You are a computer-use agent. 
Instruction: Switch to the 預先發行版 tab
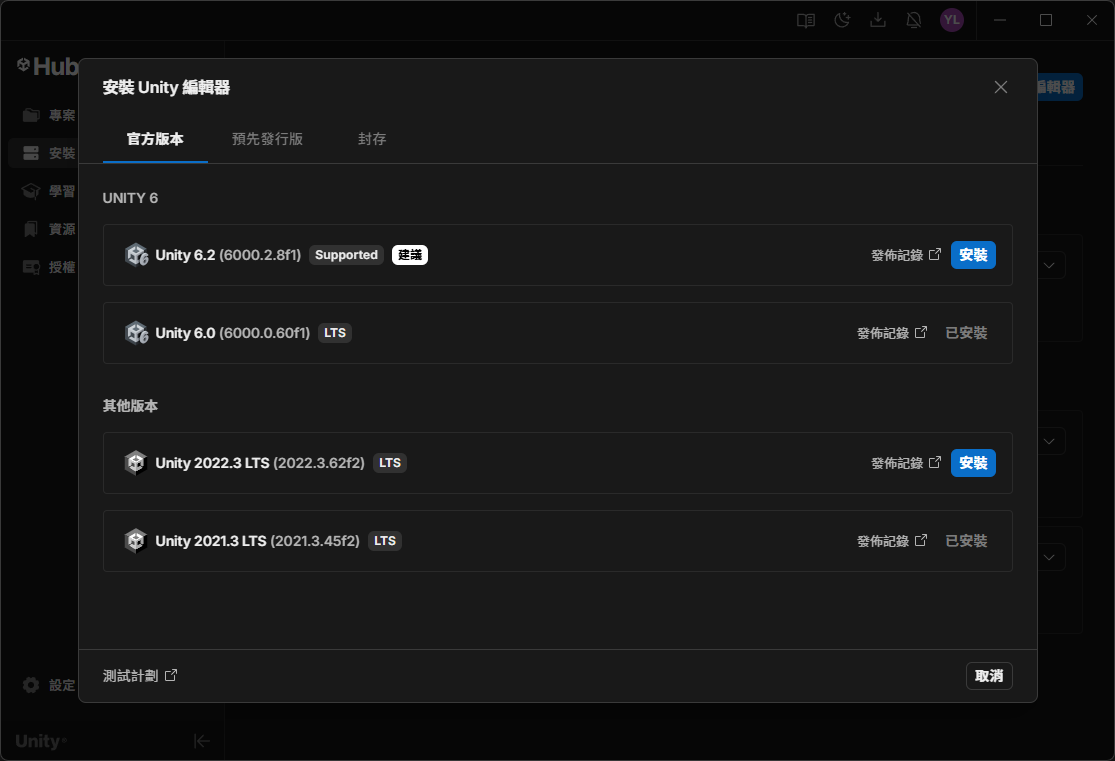point(268,140)
